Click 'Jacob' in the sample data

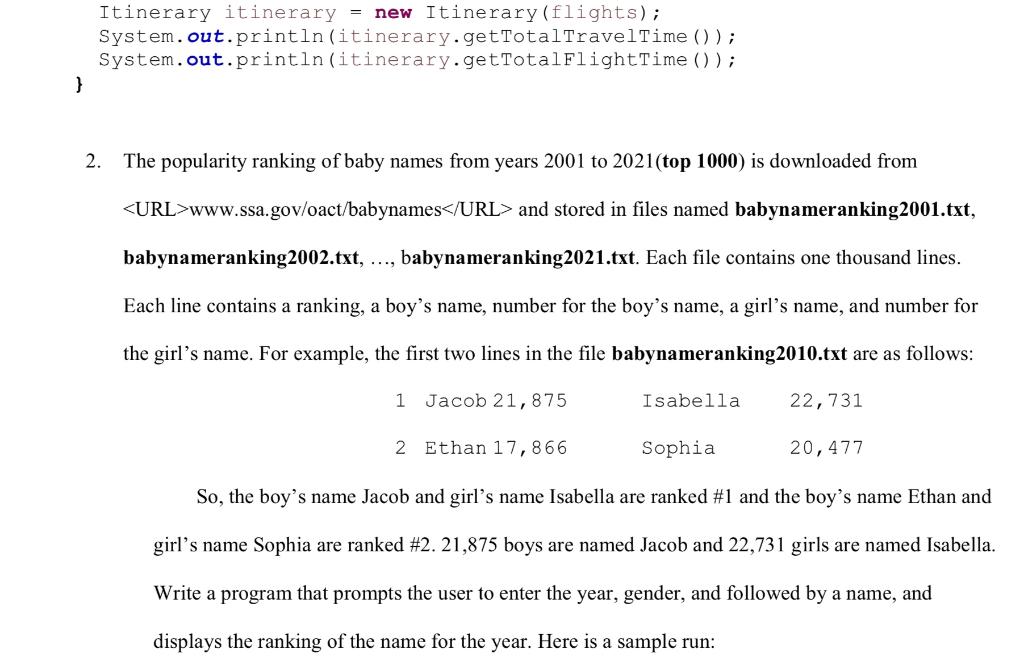point(456,401)
